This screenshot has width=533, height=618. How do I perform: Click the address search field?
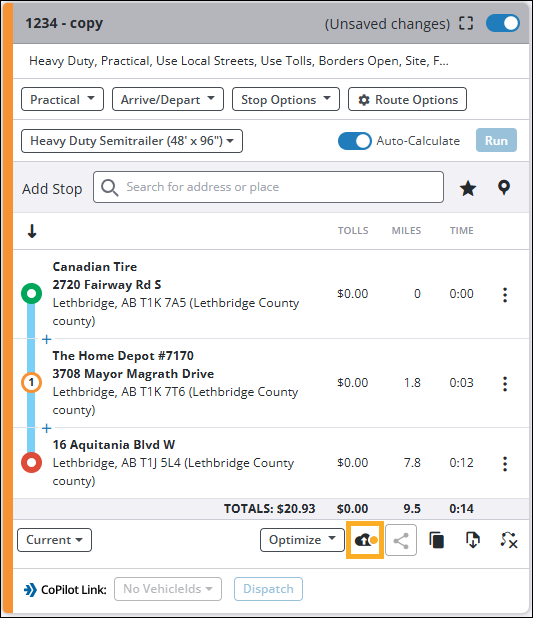pyautogui.click(x=268, y=187)
